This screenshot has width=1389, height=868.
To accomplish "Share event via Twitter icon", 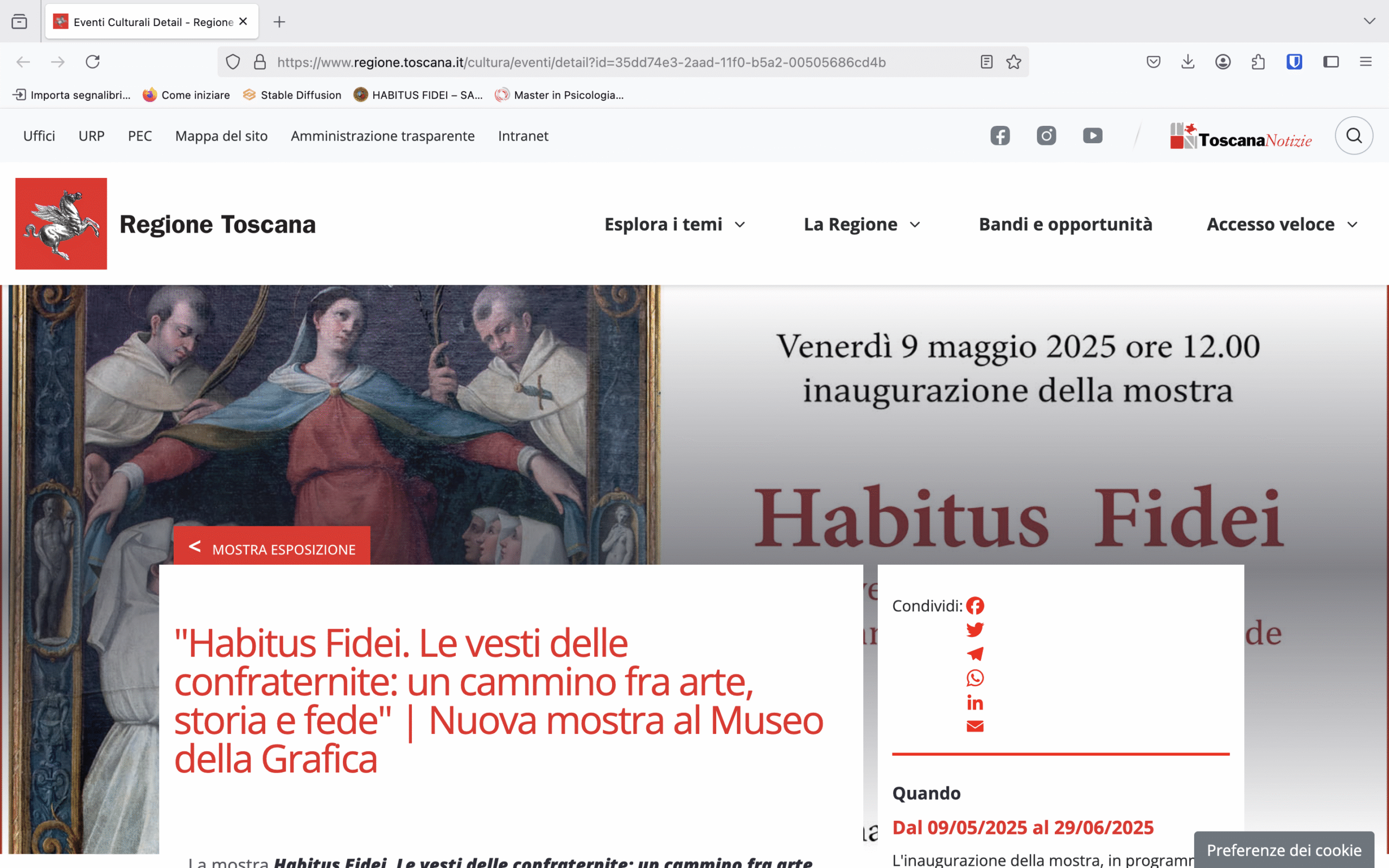I will tap(974, 630).
